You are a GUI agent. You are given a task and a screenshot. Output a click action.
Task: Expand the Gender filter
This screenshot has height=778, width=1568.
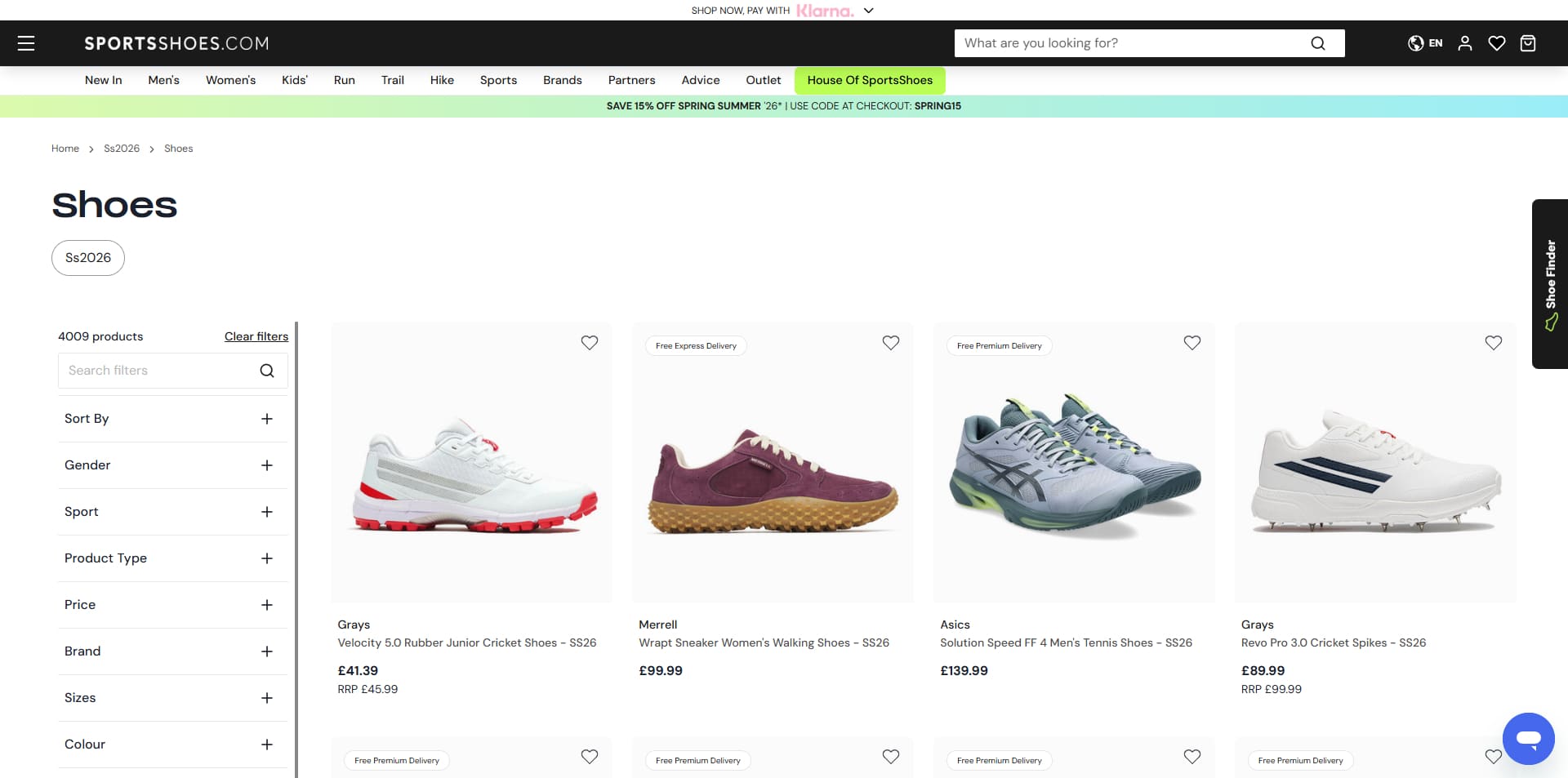point(173,465)
